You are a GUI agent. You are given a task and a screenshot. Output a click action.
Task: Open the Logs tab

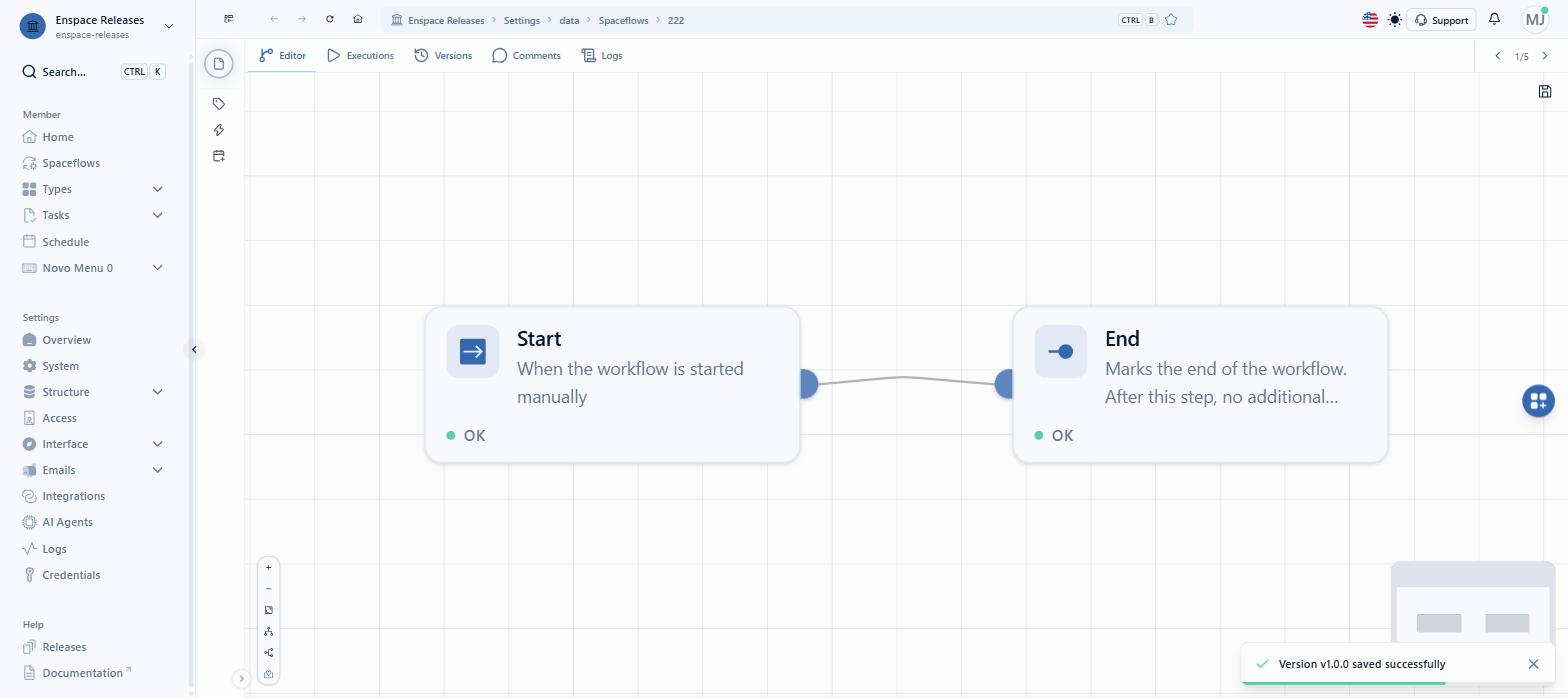[602, 56]
